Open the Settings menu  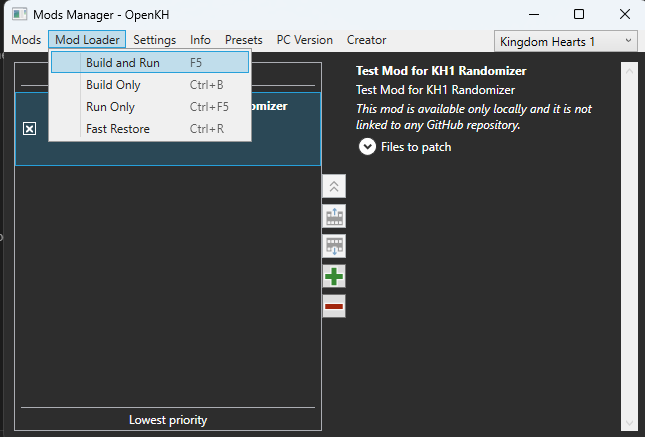(x=155, y=40)
